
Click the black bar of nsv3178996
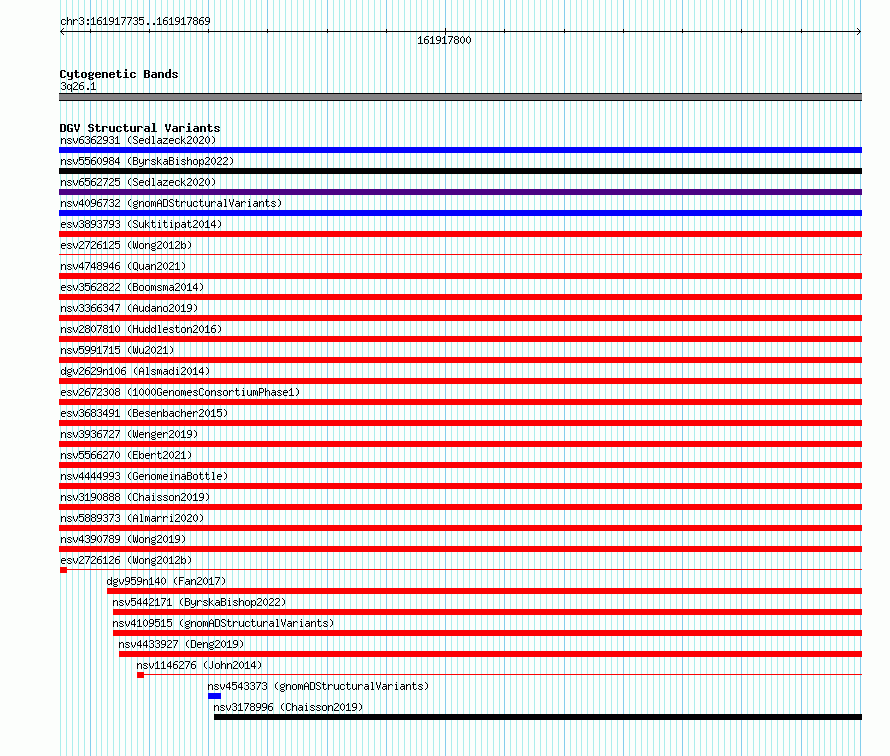pyautogui.click(x=538, y=717)
